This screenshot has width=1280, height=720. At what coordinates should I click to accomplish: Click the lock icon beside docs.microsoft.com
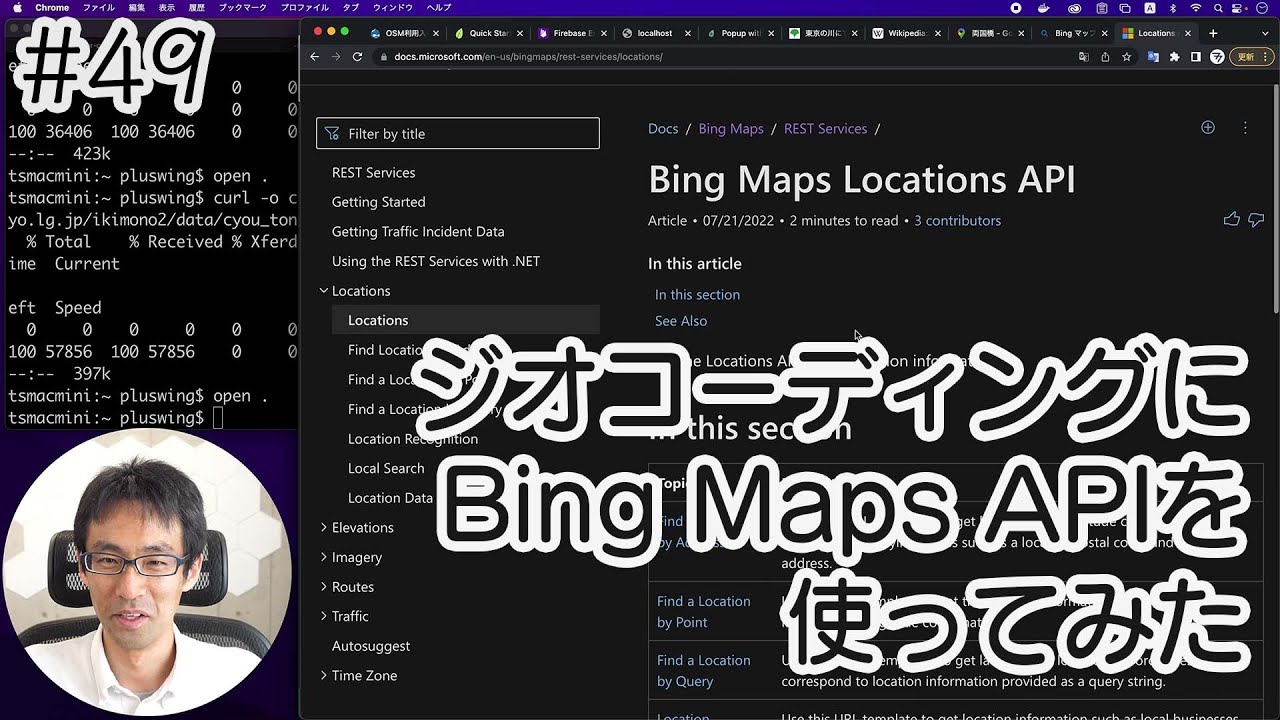point(384,57)
